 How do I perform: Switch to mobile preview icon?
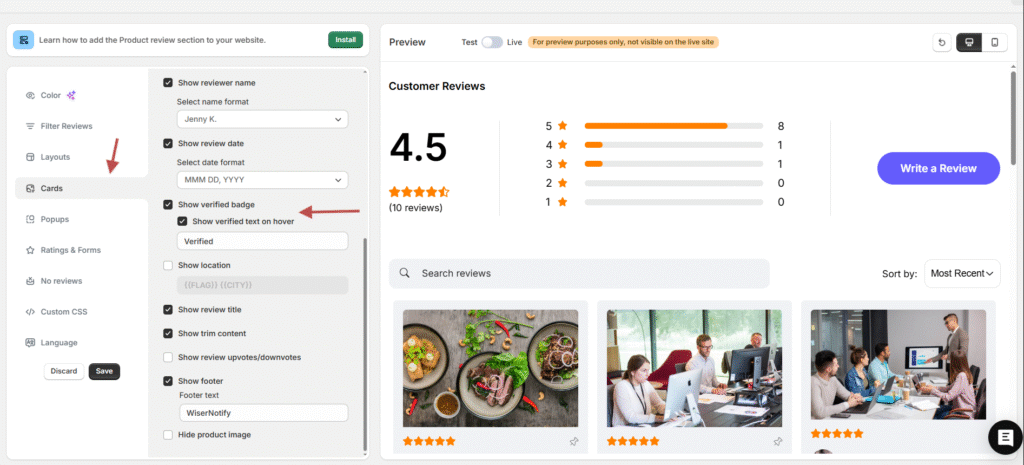(994, 42)
